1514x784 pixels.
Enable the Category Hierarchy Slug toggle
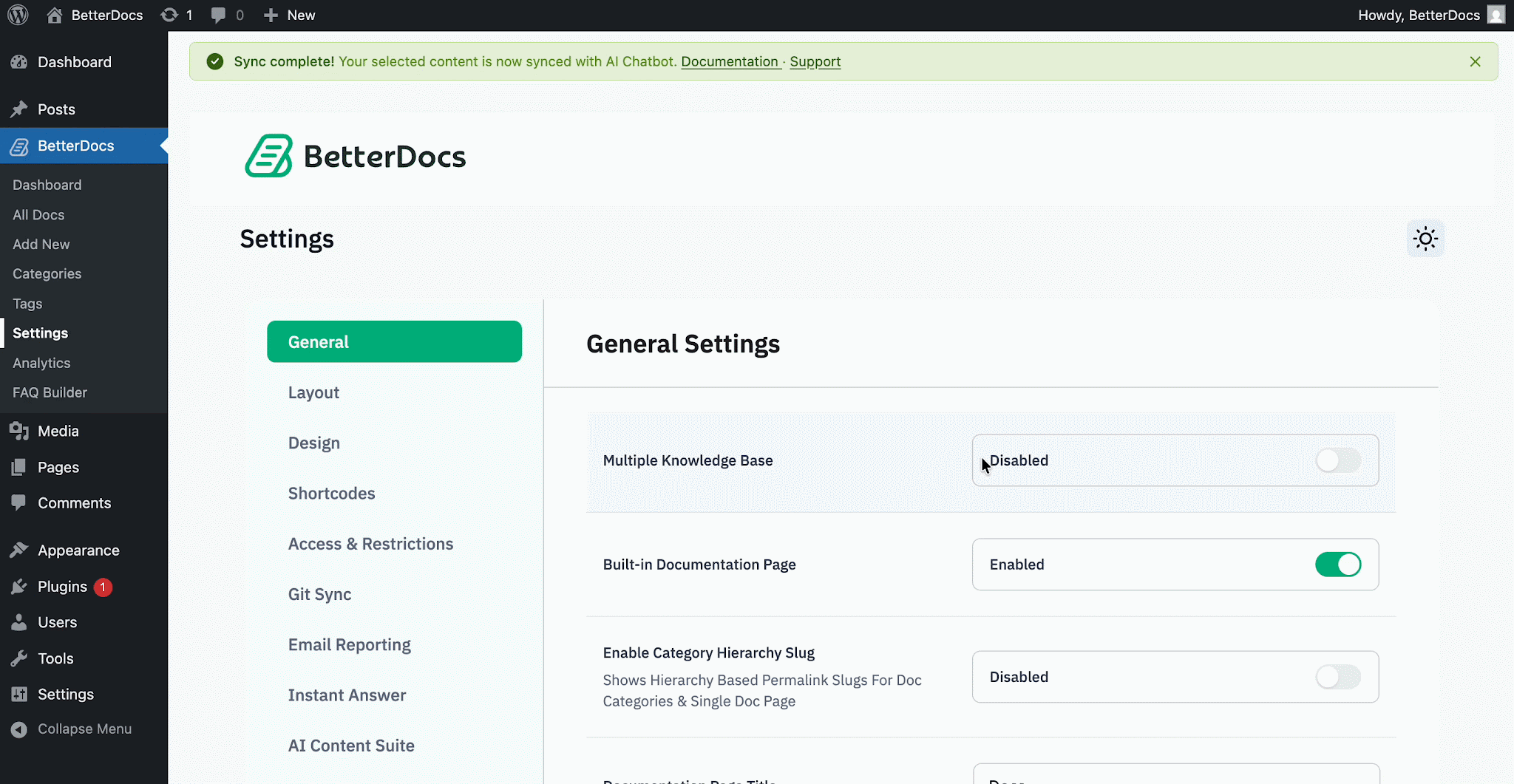tap(1338, 677)
